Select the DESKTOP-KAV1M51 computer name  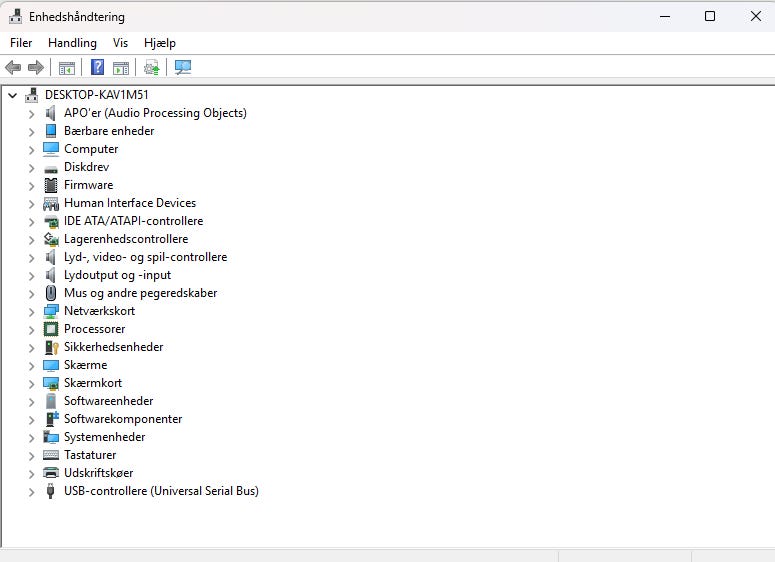(96, 94)
